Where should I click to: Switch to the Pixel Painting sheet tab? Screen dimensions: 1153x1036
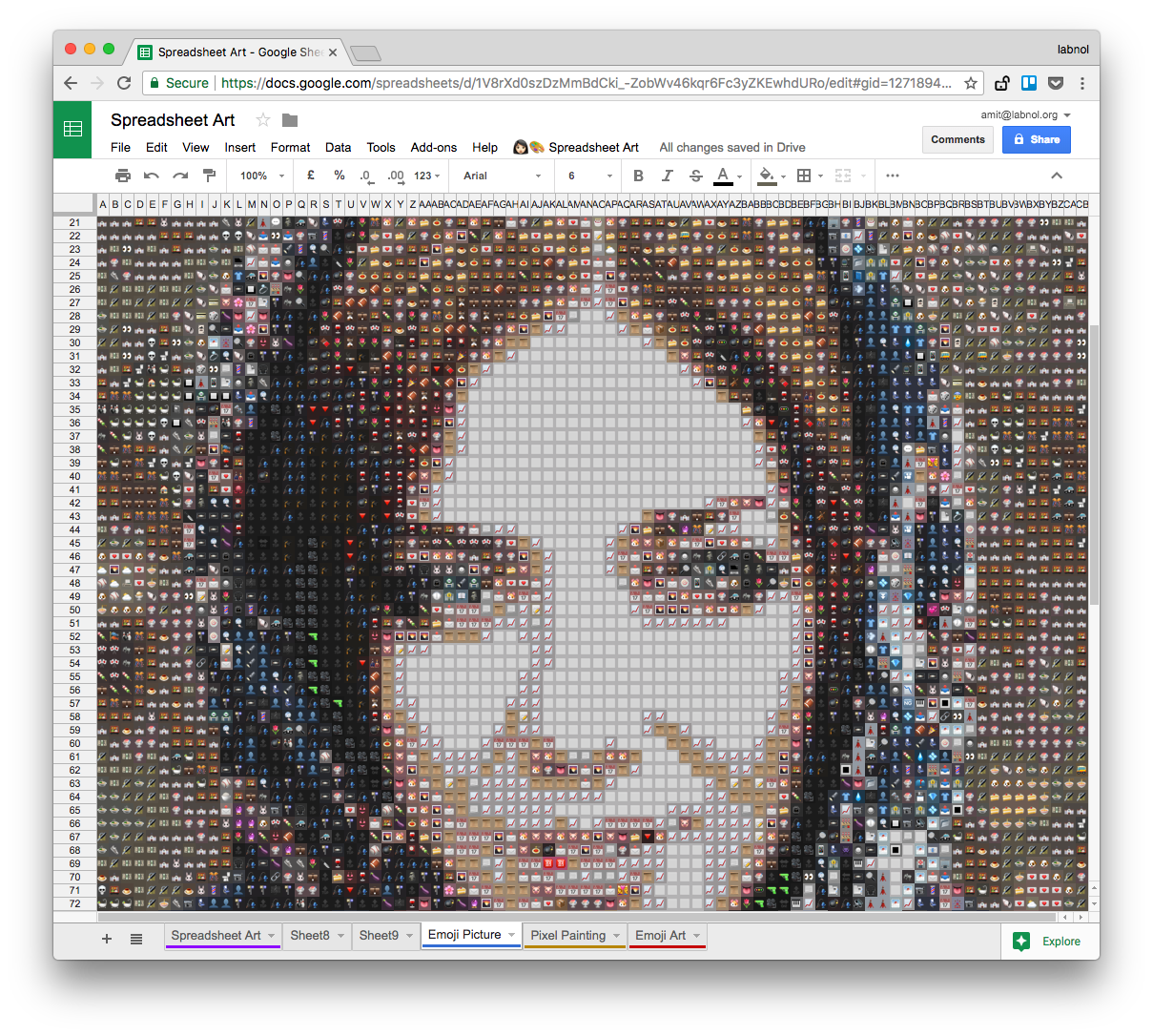tap(567, 936)
